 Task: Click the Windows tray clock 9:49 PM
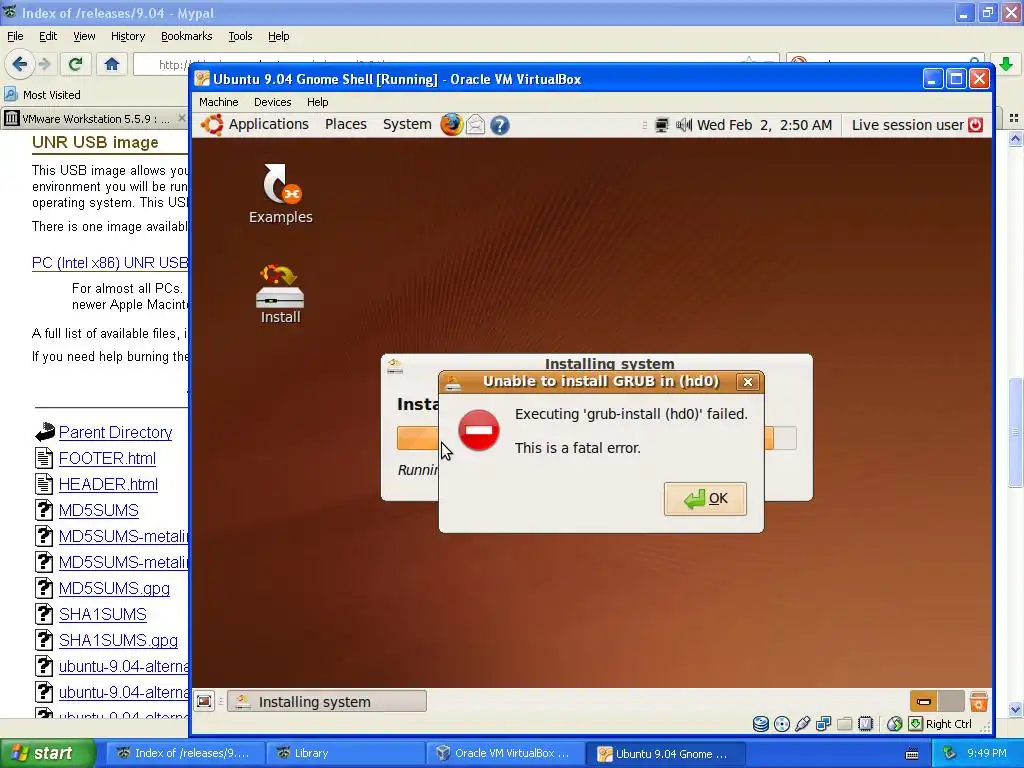986,753
